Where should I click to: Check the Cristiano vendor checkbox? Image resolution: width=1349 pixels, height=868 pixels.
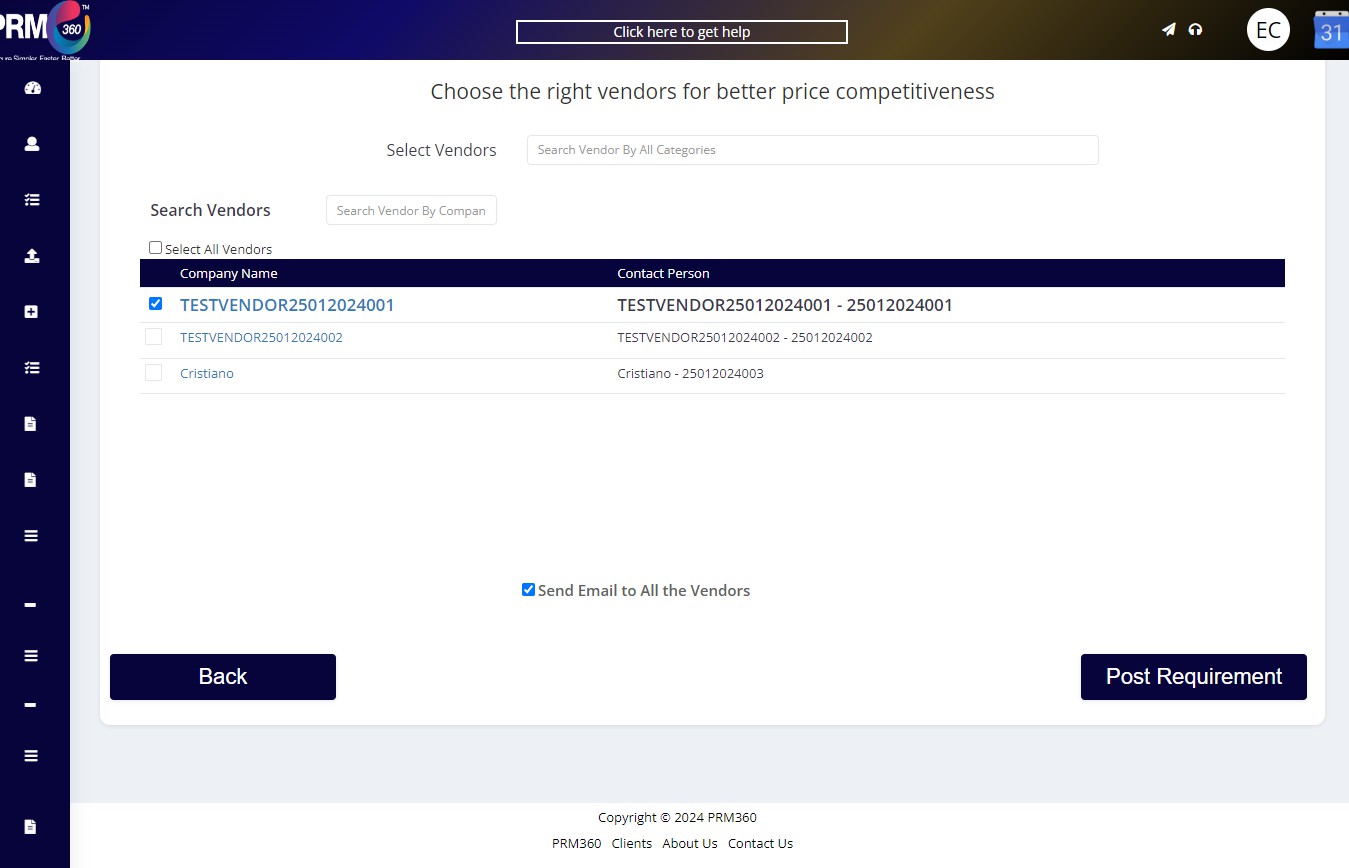153,373
